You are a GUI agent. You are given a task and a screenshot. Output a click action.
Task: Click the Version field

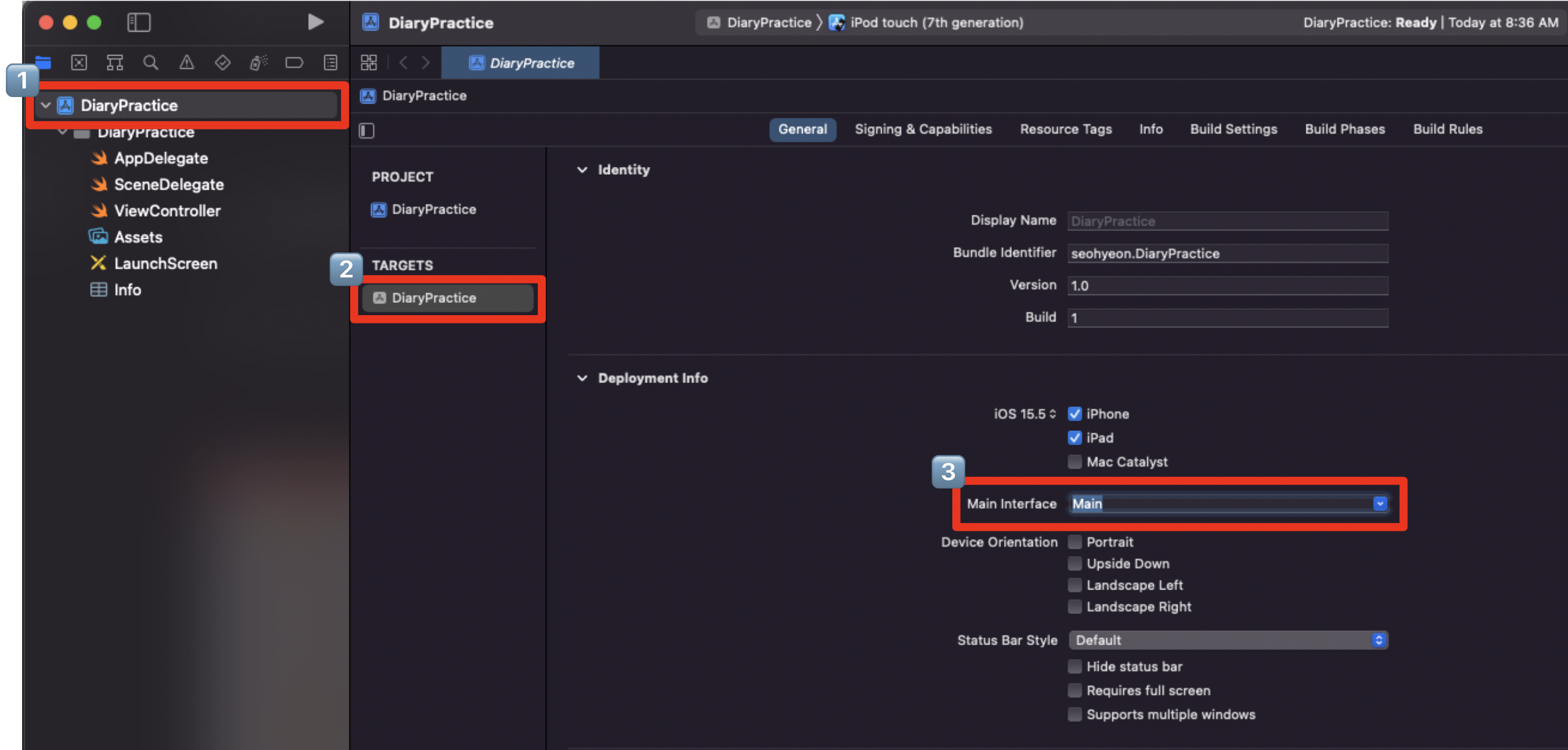pyautogui.click(x=1227, y=285)
